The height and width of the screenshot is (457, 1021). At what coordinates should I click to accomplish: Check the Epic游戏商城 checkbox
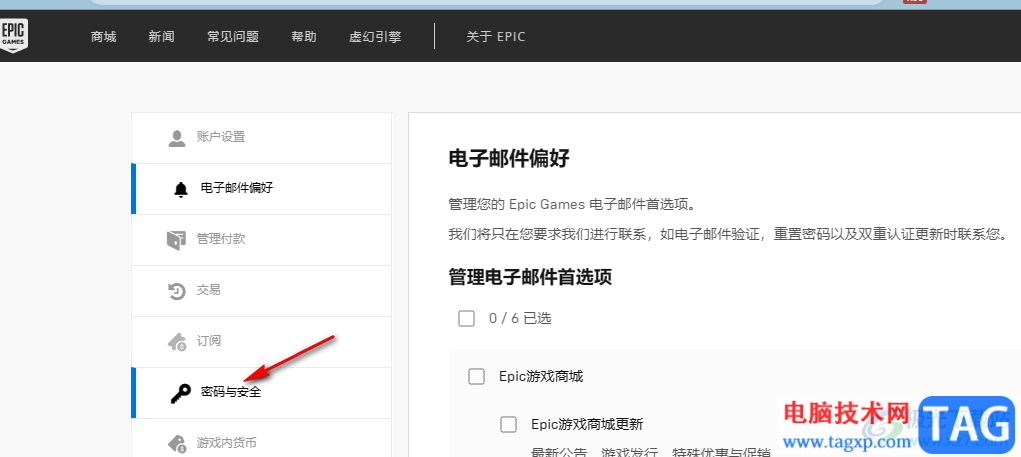click(477, 376)
